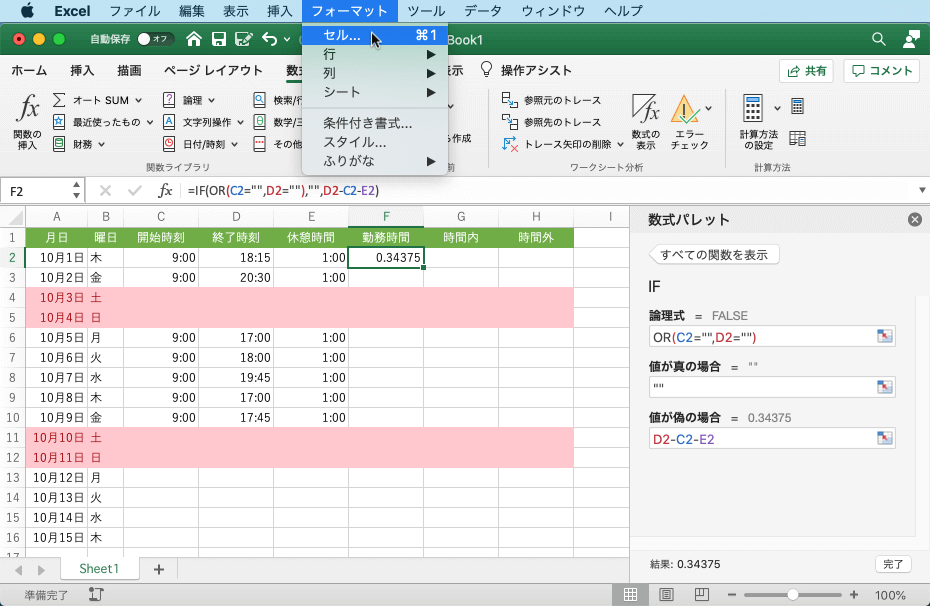Open the 行 submenu
This screenshot has width=930, height=606.
pyautogui.click(x=375, y=54)
